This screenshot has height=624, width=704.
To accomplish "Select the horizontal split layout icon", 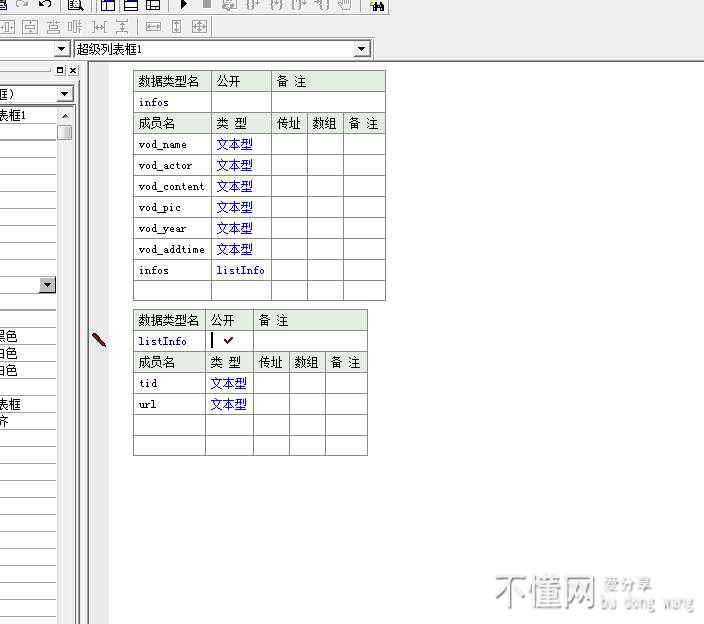I will pyautogui.click(x=131, y=5).
